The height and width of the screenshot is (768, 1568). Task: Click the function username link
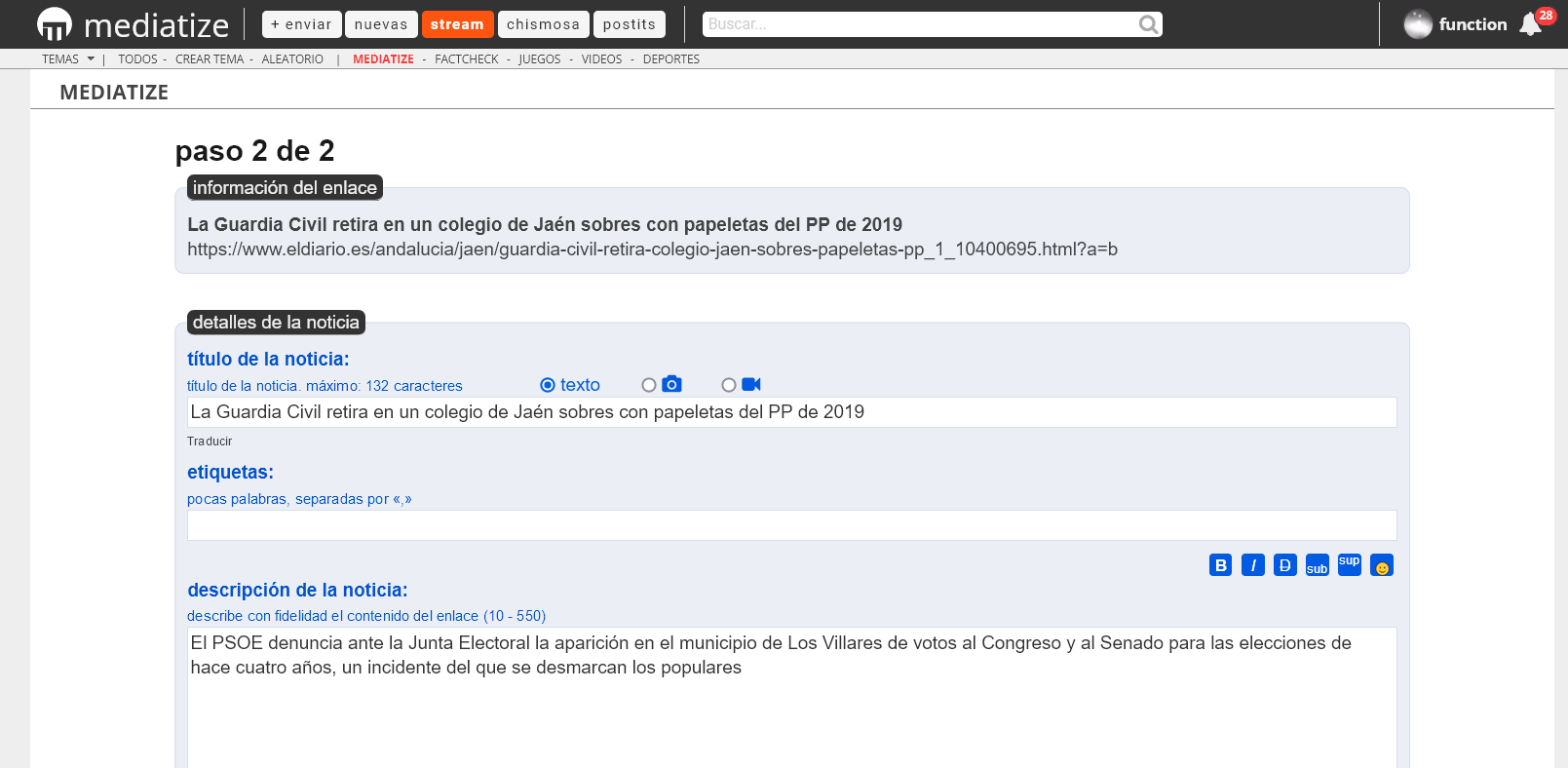pos(1472,24)
